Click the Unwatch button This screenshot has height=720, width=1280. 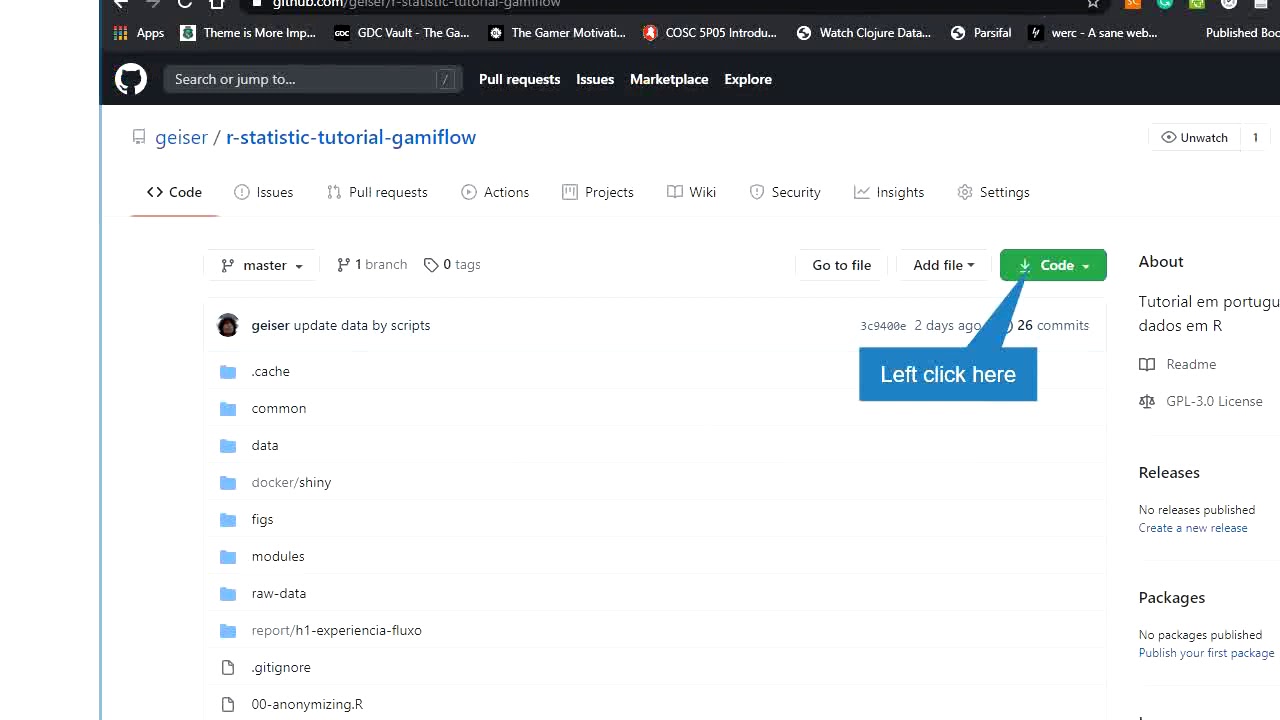[1194, 138]
